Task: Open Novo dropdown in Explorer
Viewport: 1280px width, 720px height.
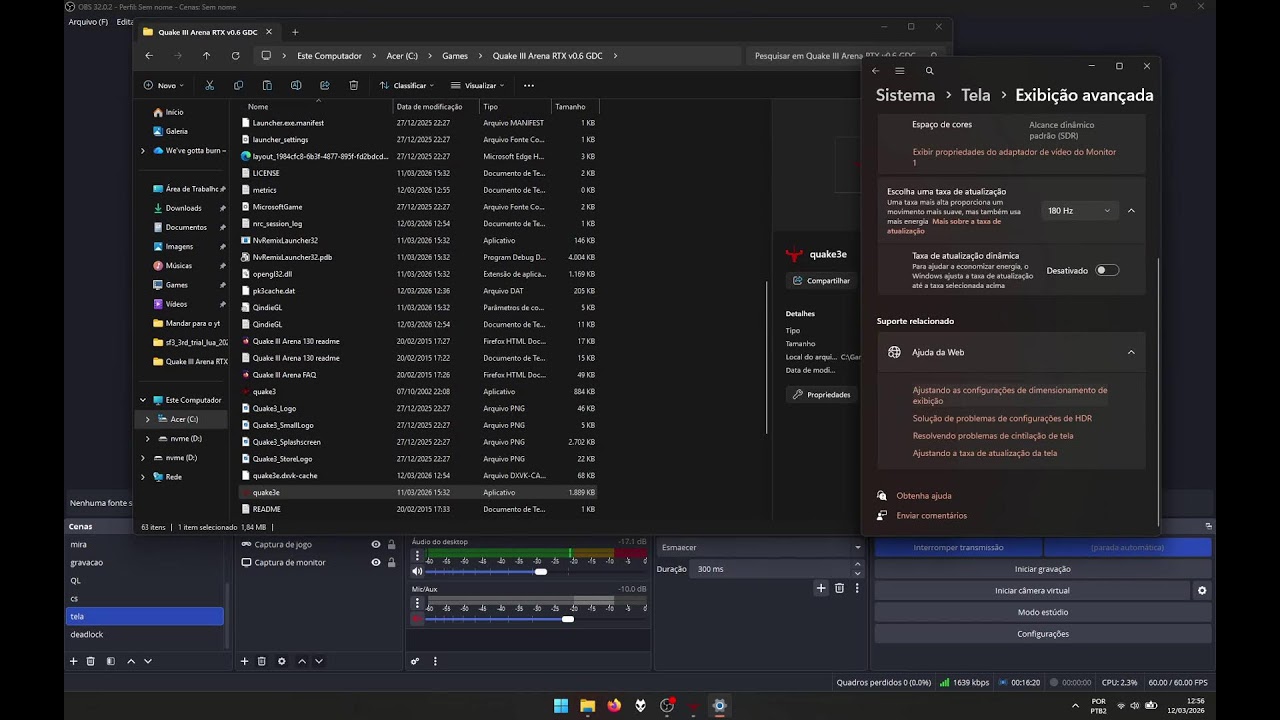Action: coord(164,85)
